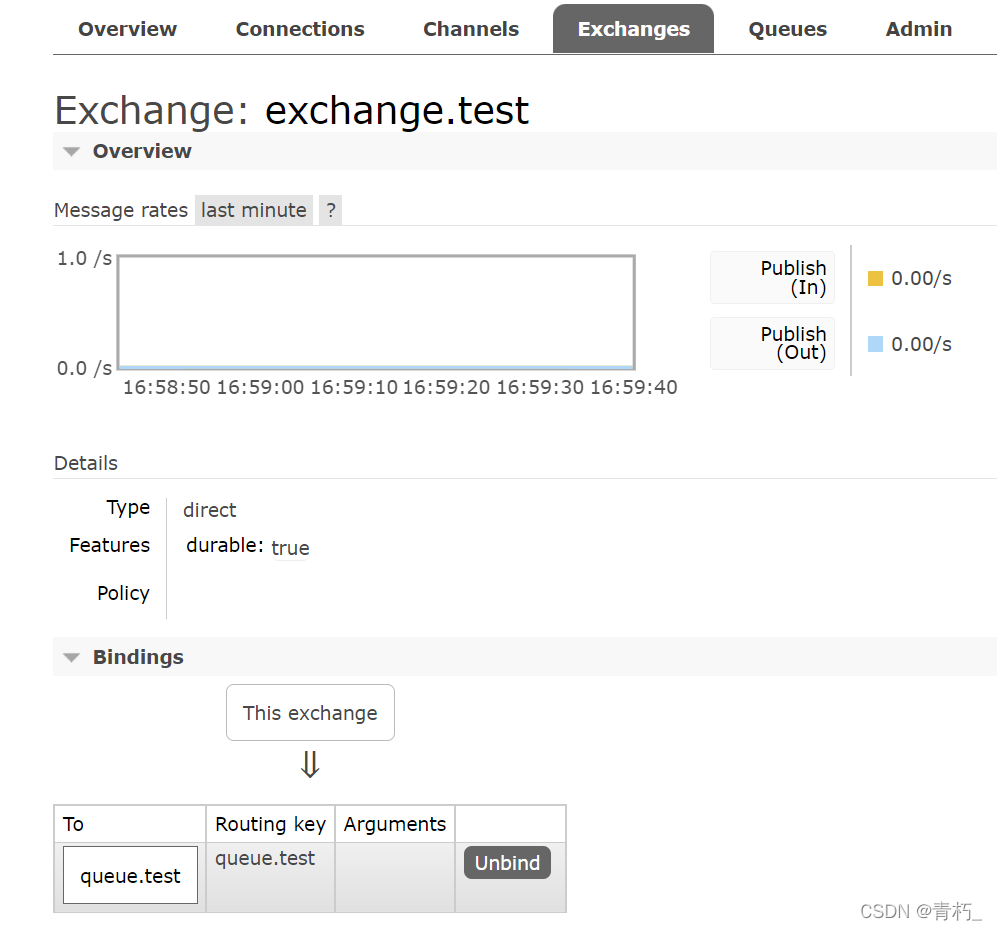Click the message rates chart area
The image size is (997, 930).
click(376, 312)
